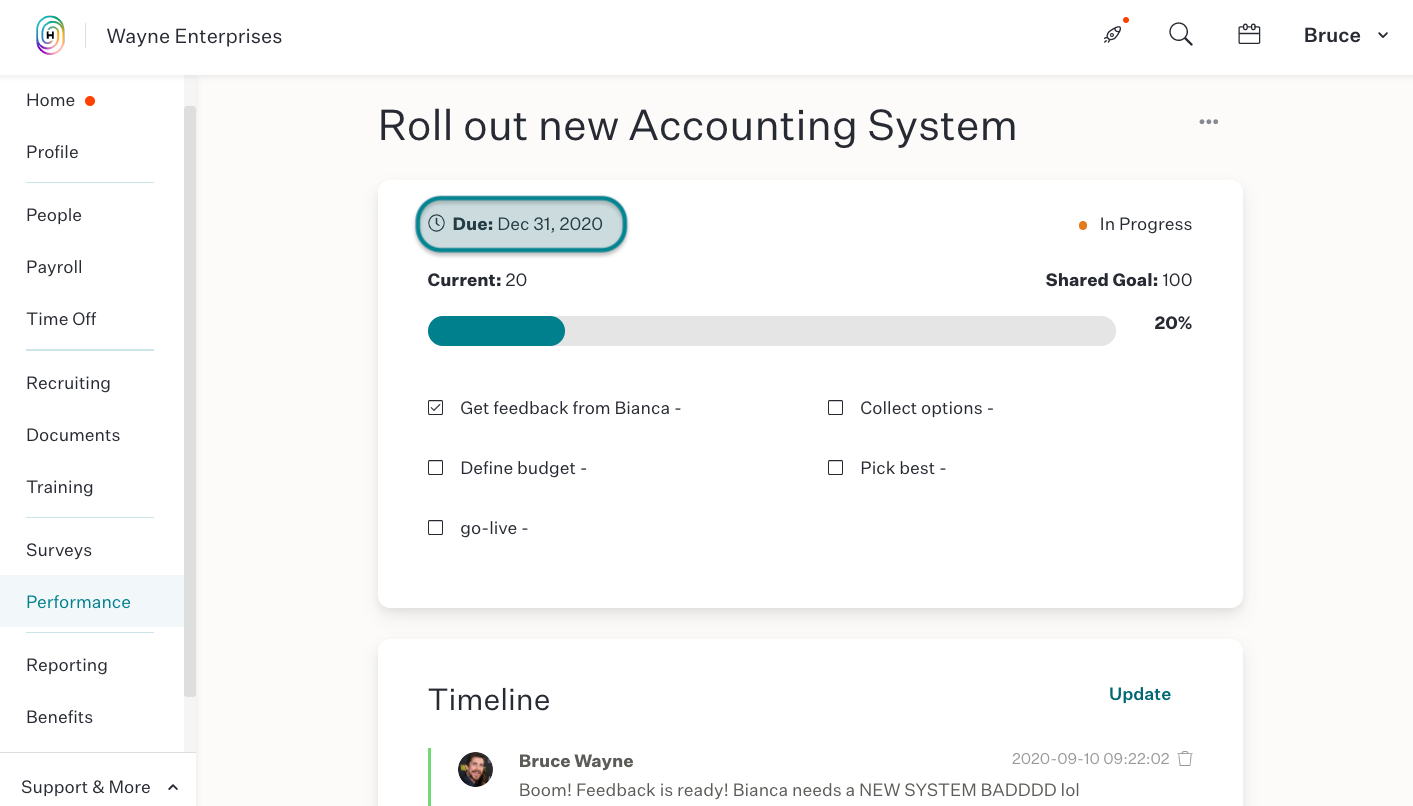The height and width of the screenshot is (806, 1413).
Task: Mark the go-live checkbox
Action: (x=436, y=528)
